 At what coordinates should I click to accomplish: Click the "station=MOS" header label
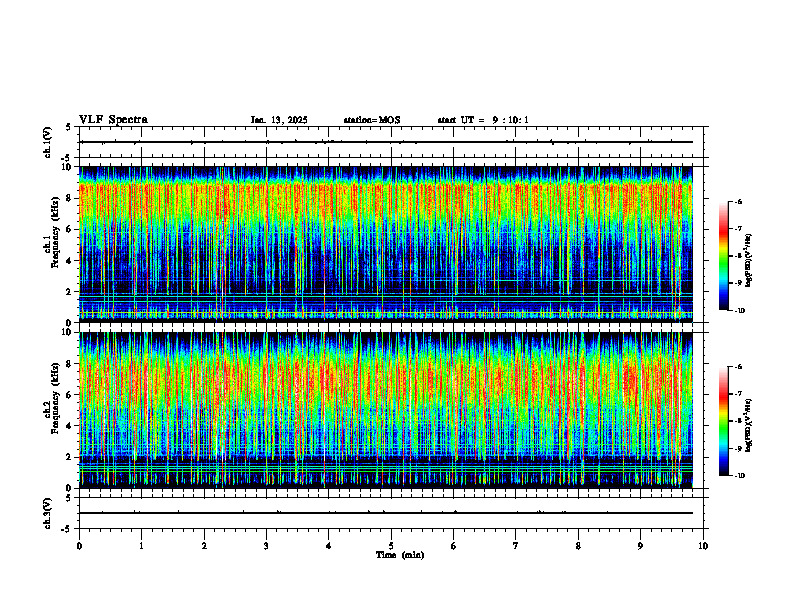[x=372, y=120]
